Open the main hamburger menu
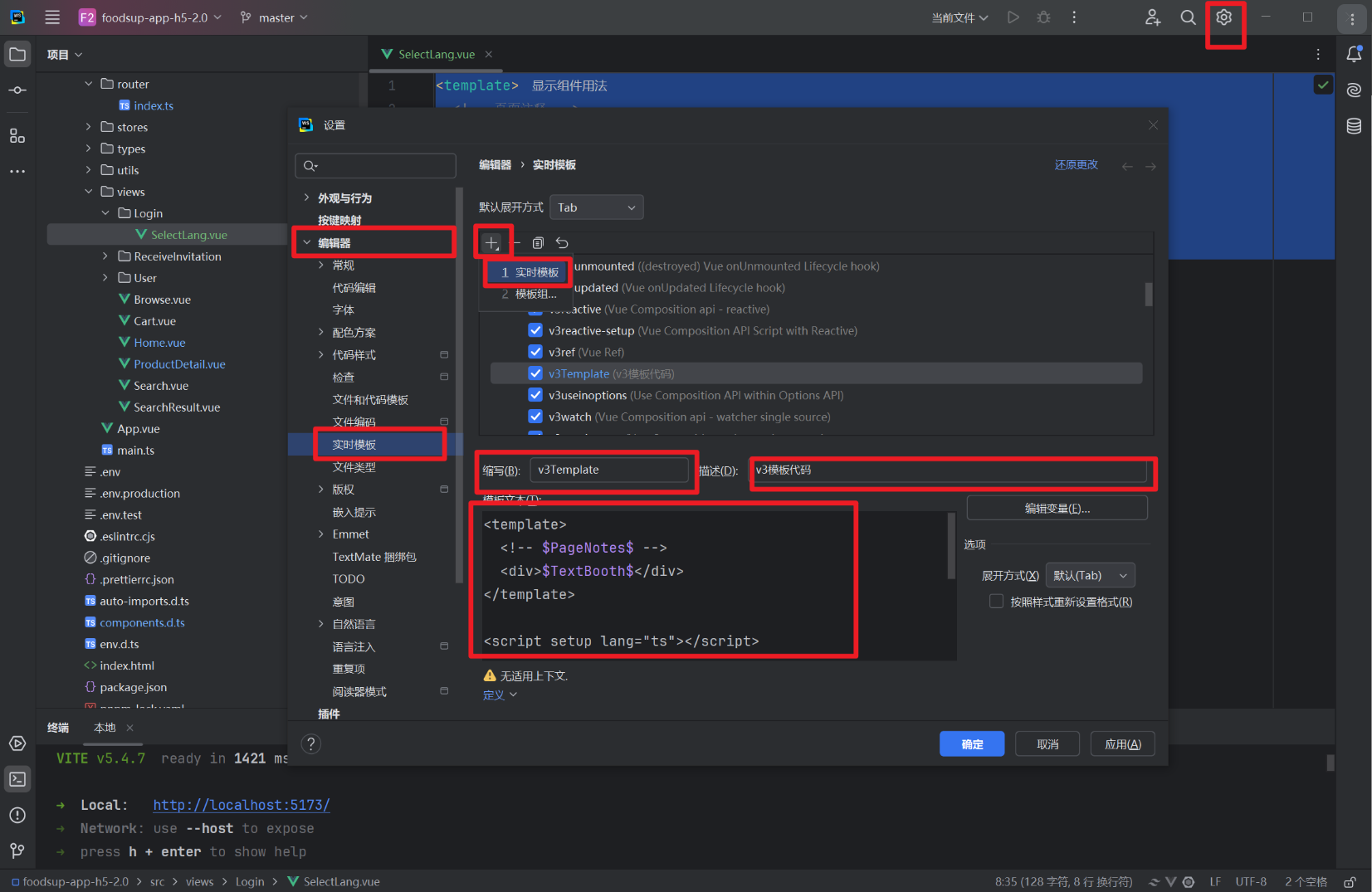 click(52, 17)
